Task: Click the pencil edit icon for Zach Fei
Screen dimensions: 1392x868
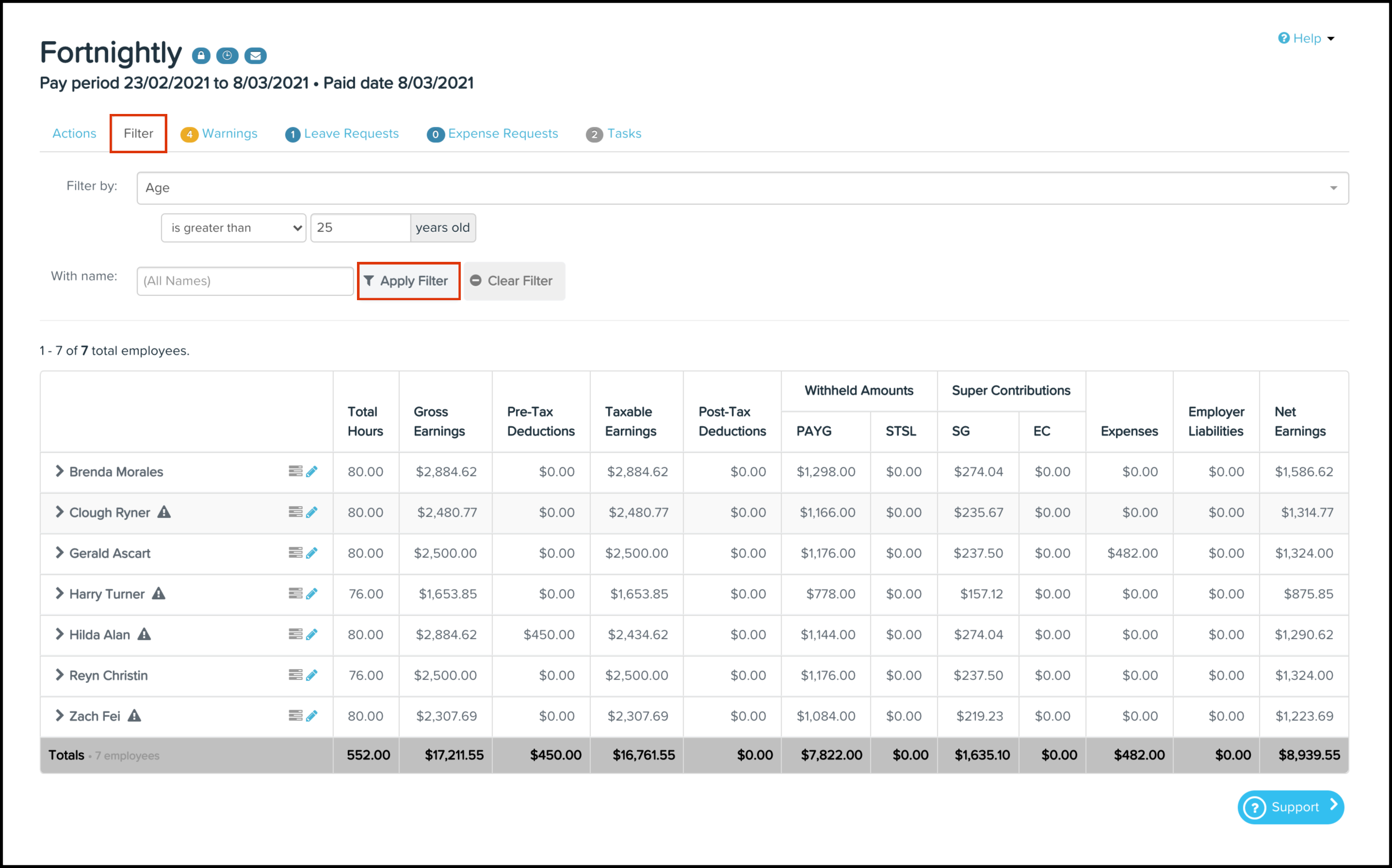Action: tap(312, 716)
